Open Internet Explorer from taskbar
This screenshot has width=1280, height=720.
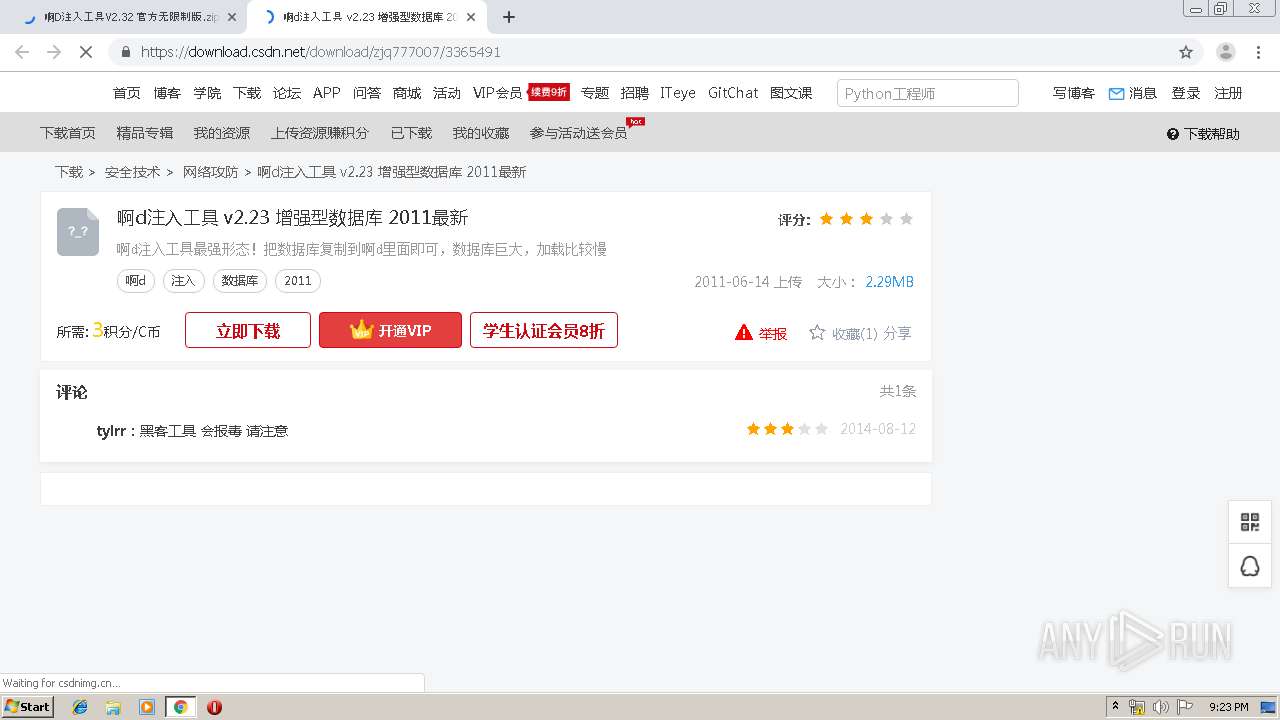(80, 707)
